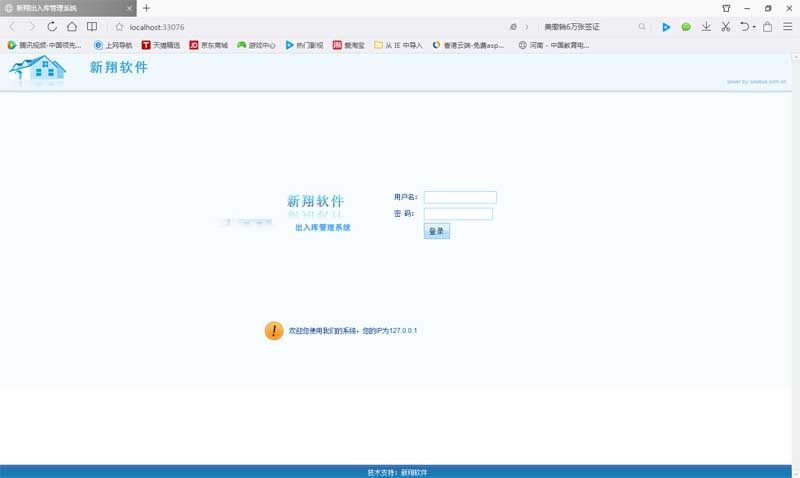Click the browser forward arrow
This screenshot has height=478, width=800.
coord(32,27)
